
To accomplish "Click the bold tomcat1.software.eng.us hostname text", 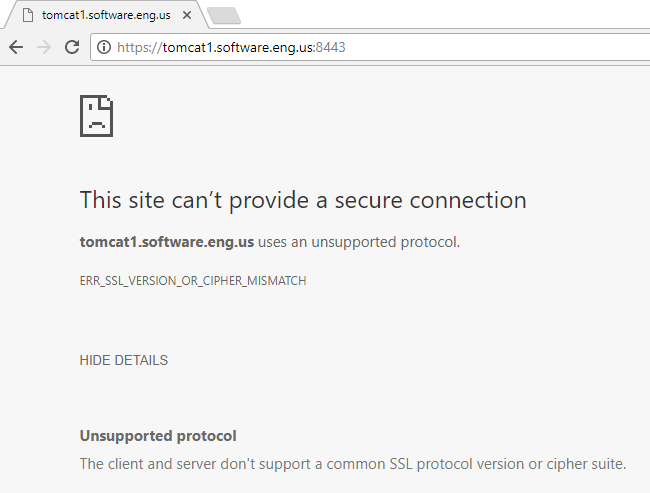I will pos(167,242).
